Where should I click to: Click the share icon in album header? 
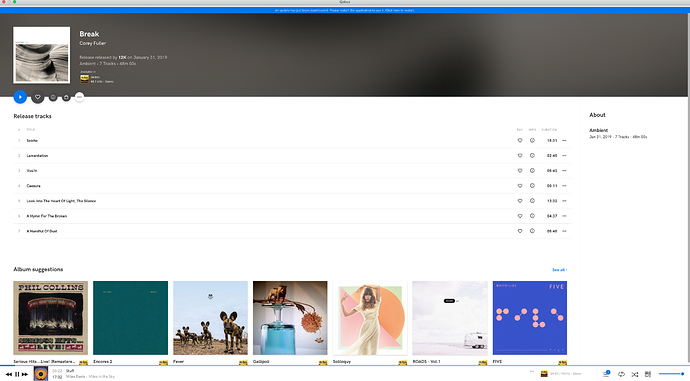pyautogui.click(x=66, y=97)
